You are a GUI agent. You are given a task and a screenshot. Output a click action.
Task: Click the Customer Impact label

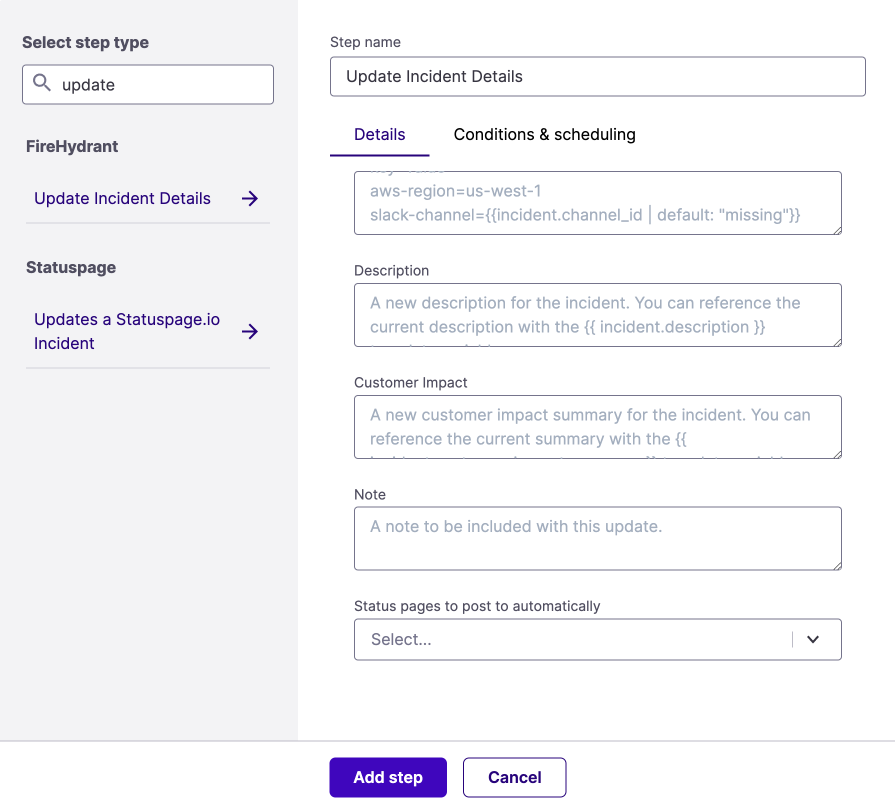(410, 382)
